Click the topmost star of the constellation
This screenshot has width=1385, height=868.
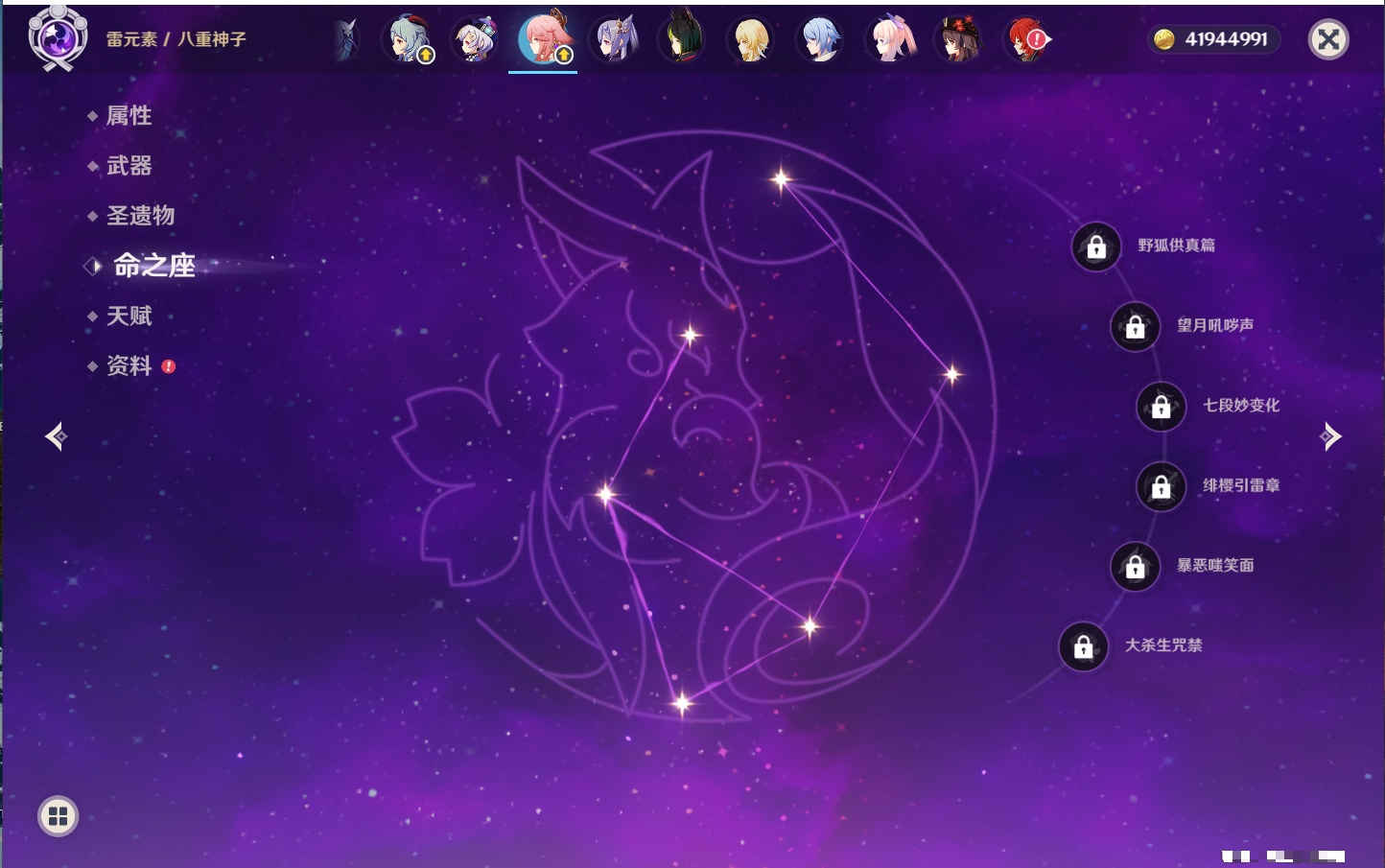(x=781, y=178)
